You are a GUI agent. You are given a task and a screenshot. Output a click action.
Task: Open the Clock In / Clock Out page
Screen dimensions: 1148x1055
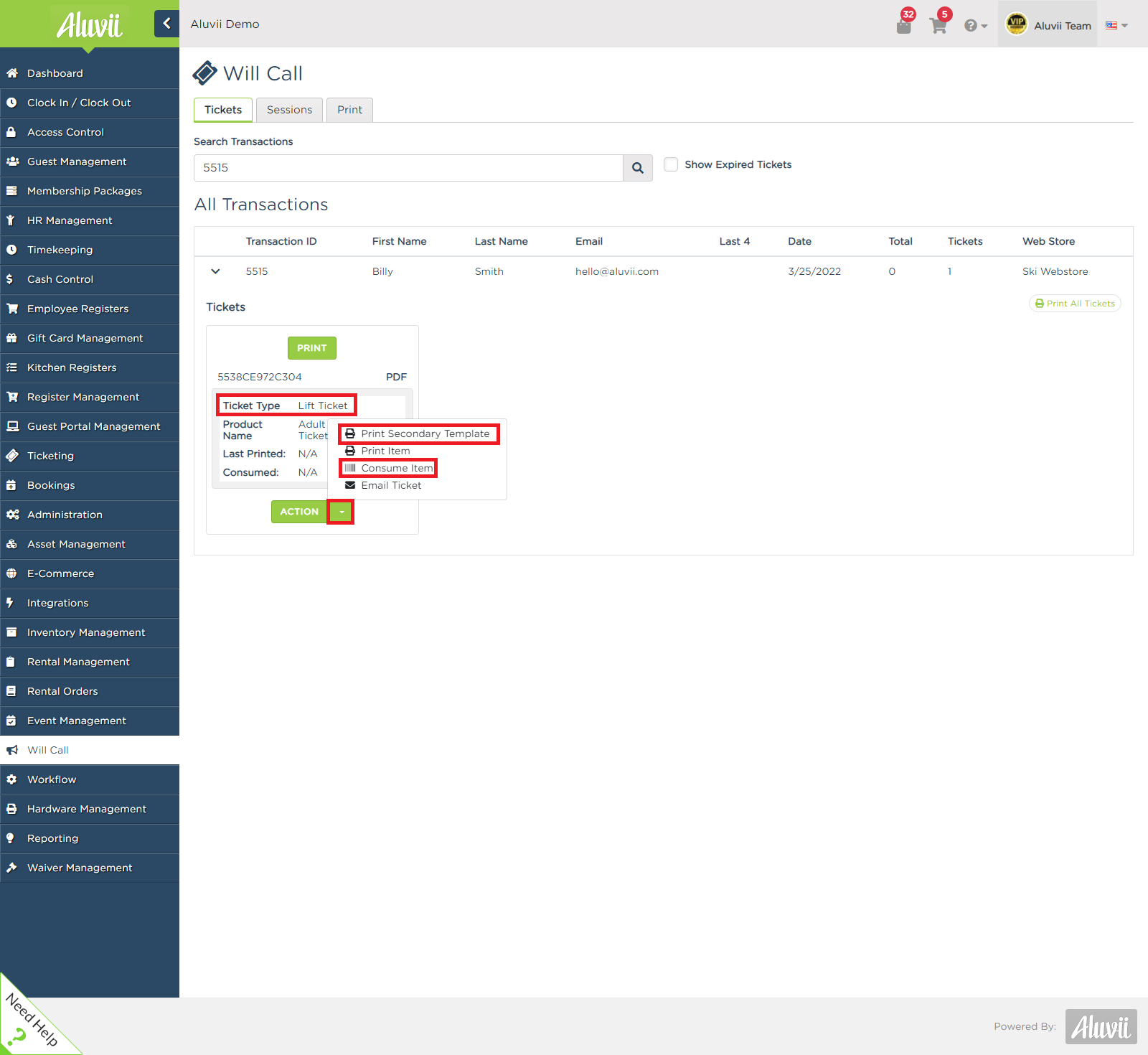click(x=90, y=103)
